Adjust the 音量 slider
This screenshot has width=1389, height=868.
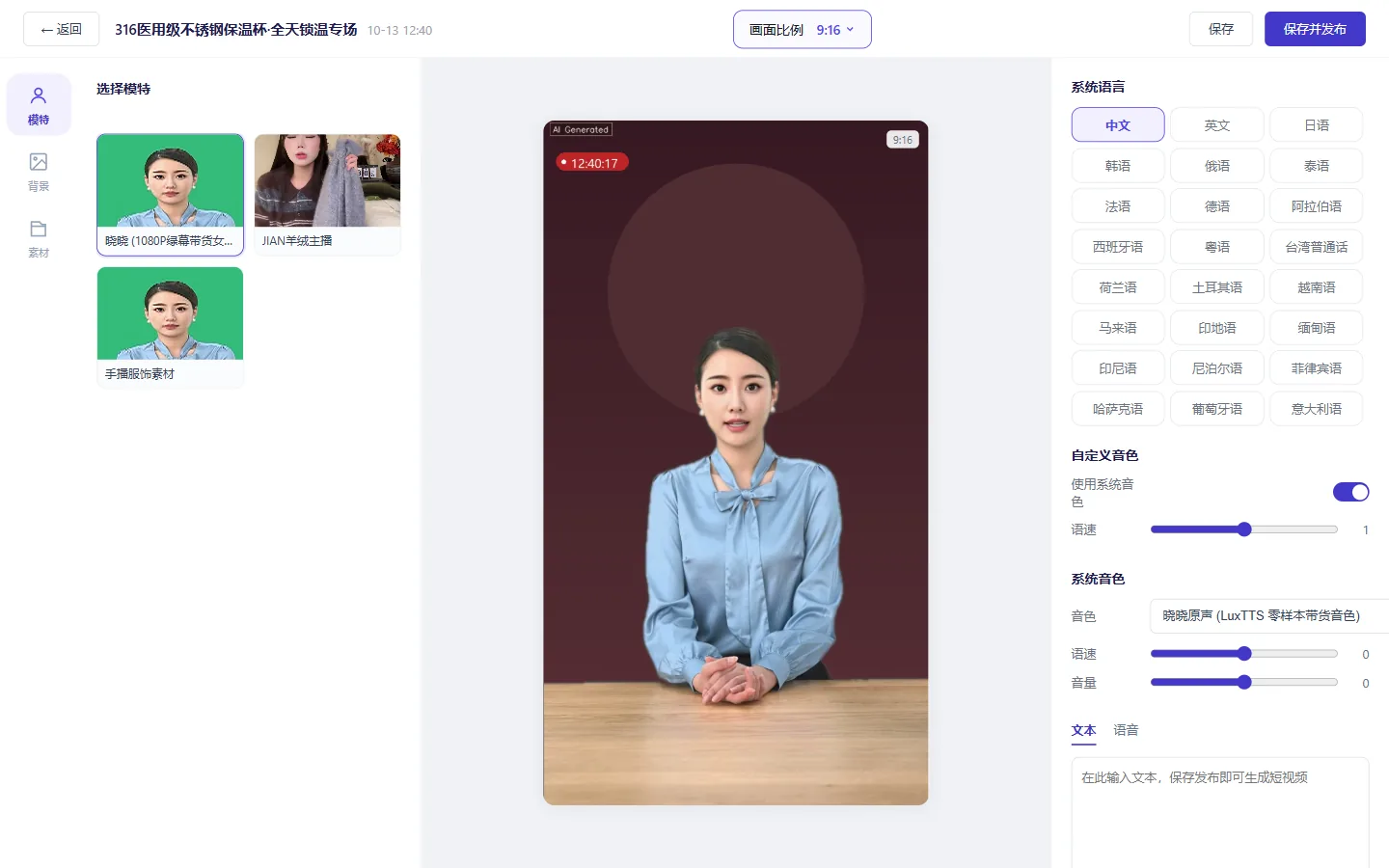[1244, 683]
